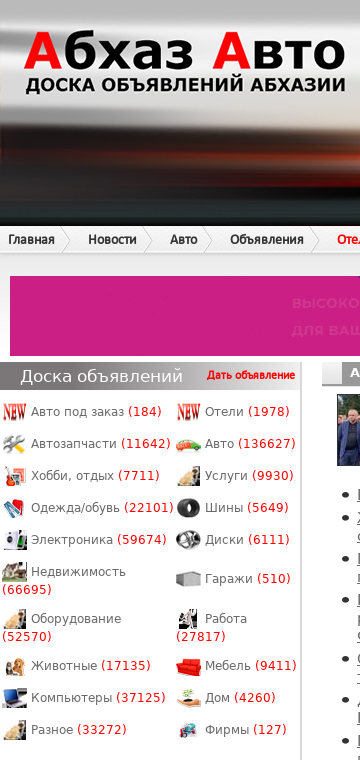Open the Главная menu item
This screenshot has width=360, height=760.
(31, 239)
